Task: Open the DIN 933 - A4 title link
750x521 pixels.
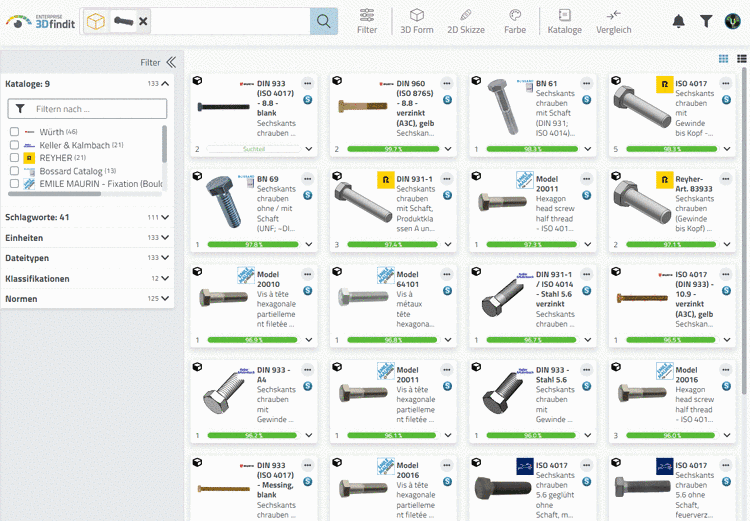Action: coord(274,375)
